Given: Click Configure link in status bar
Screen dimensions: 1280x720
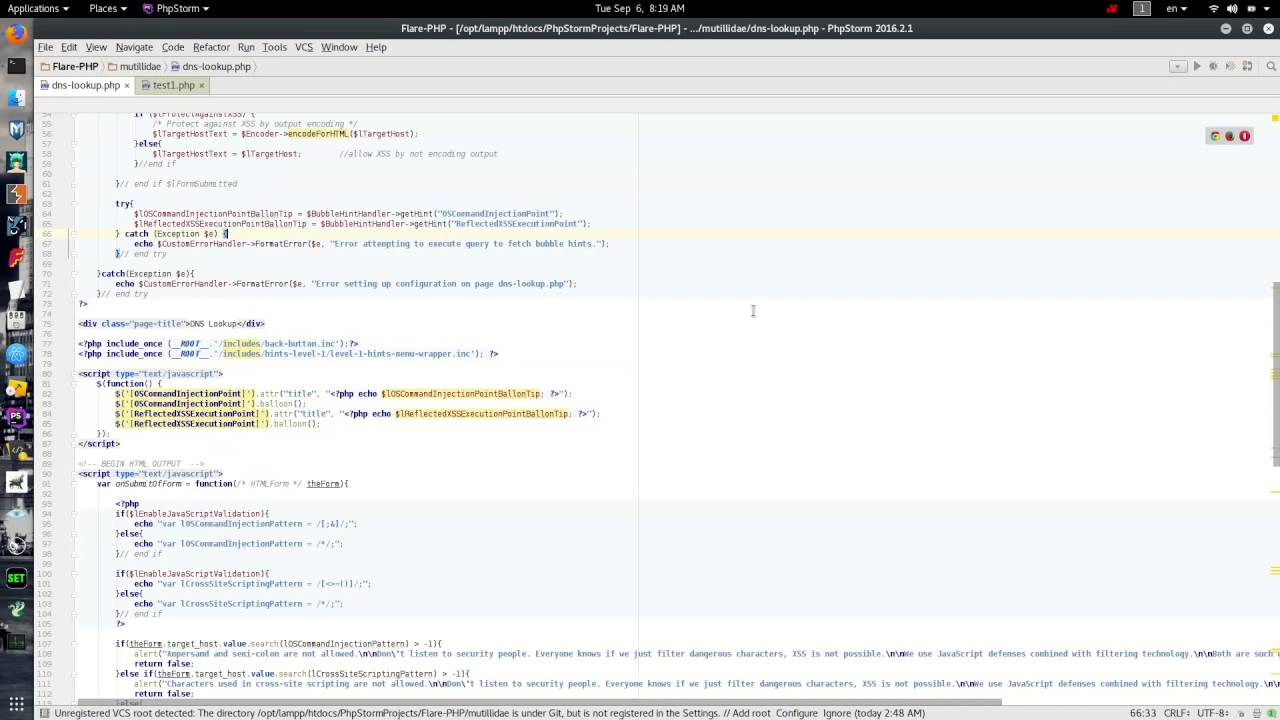Looking at the screenshot, I should [796, 713].
